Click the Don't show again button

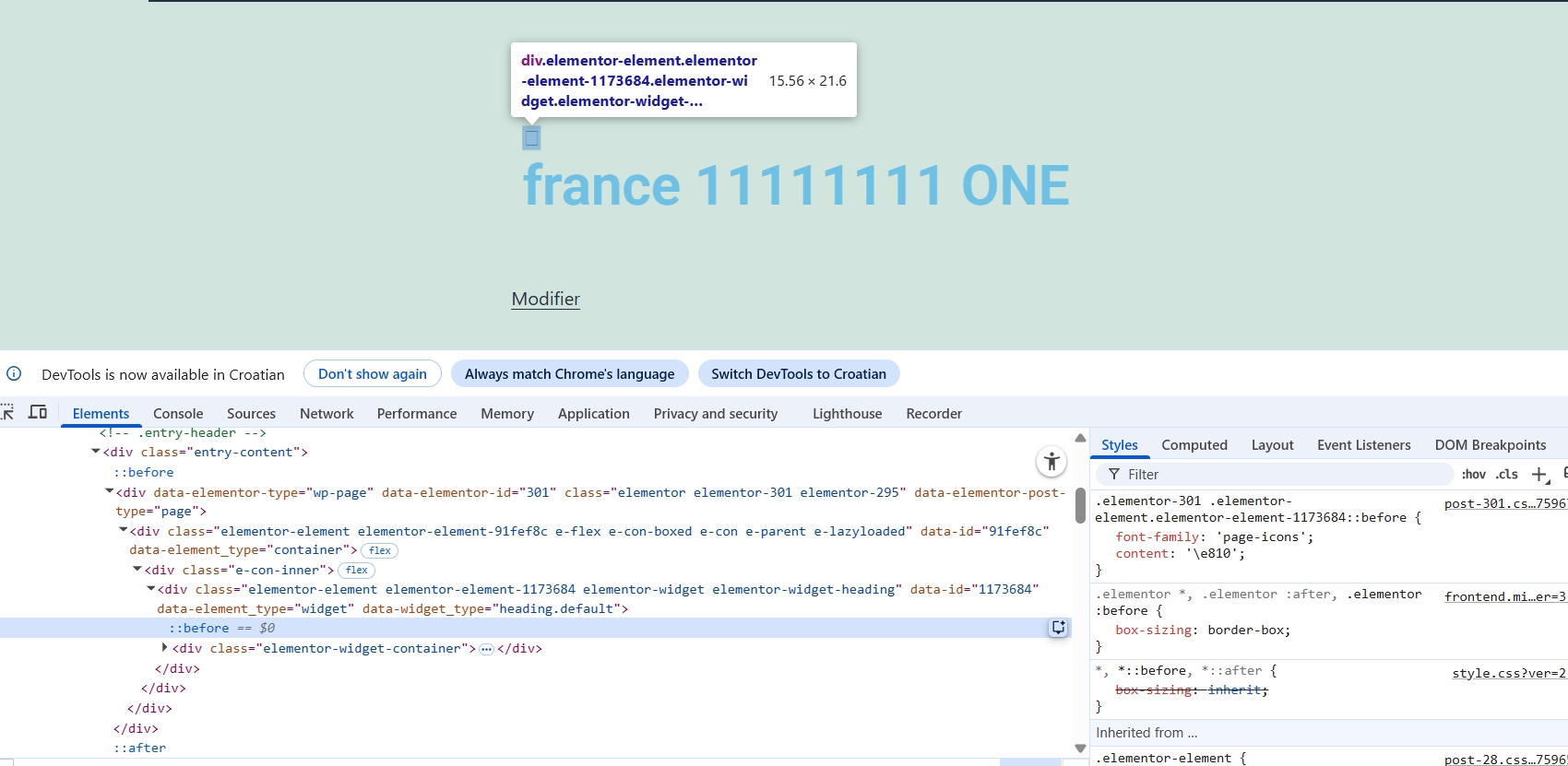click(x=373, y=374)
